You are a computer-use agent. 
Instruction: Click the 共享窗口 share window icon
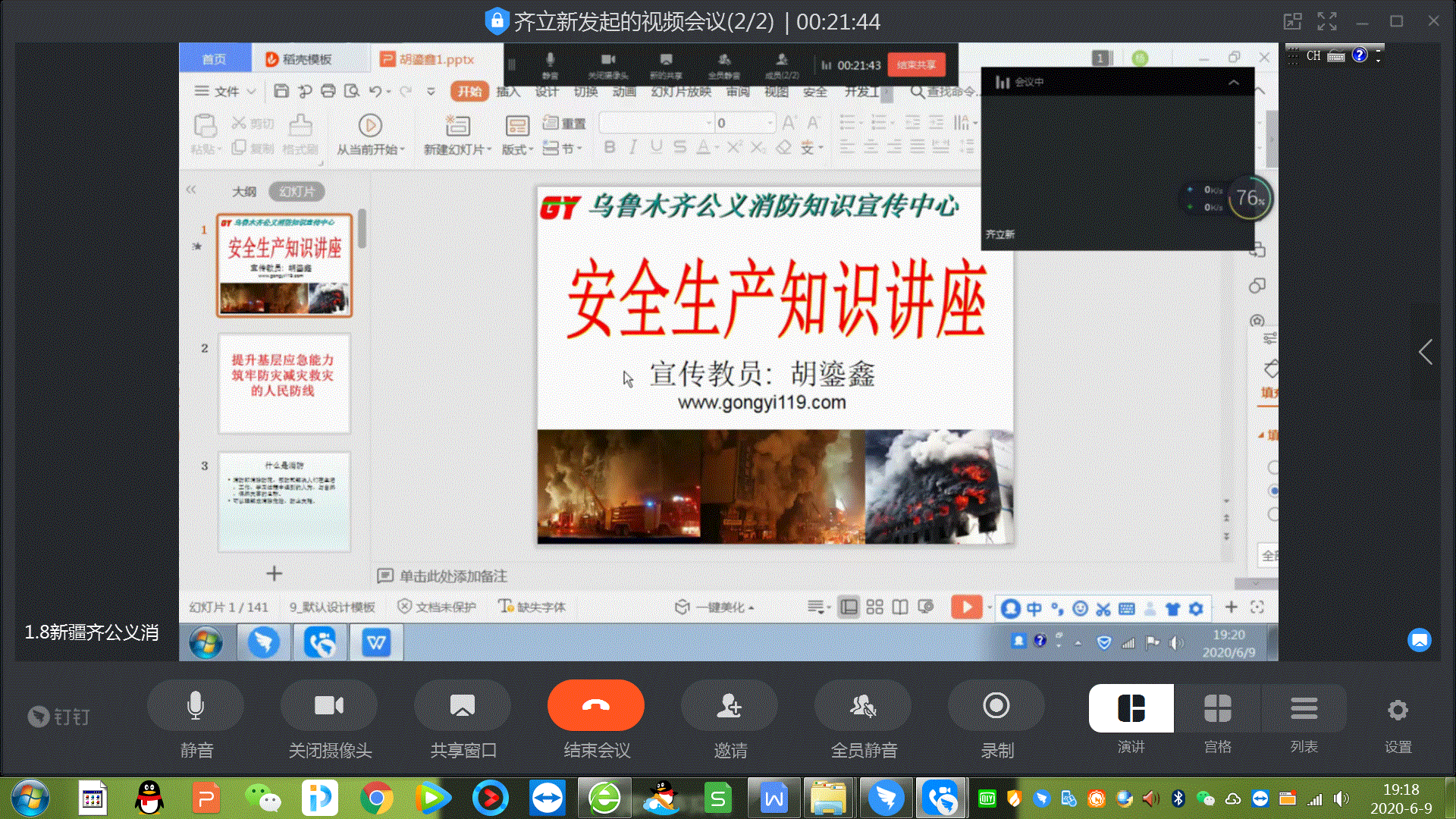[463, 706]
